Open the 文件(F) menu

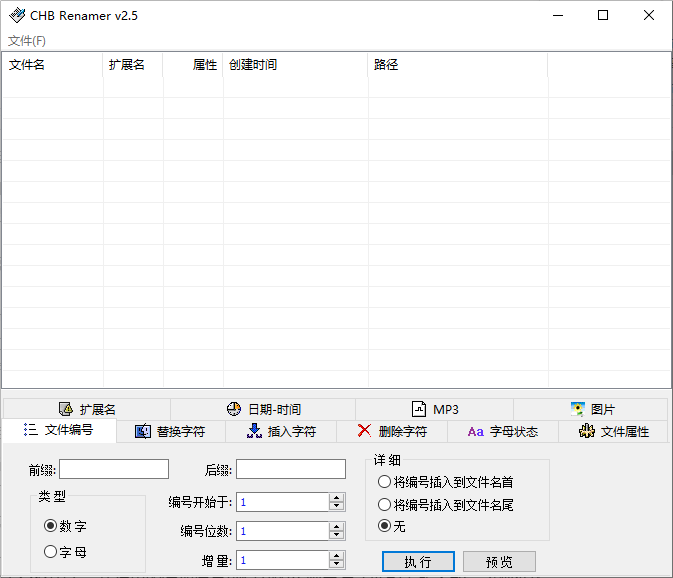coord(27,41)
